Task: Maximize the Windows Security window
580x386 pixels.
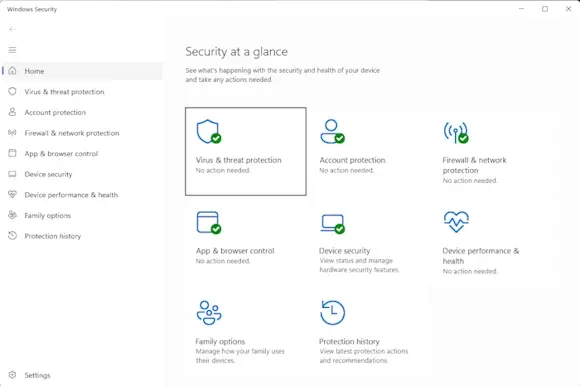Action: click(x=545, y=9)
